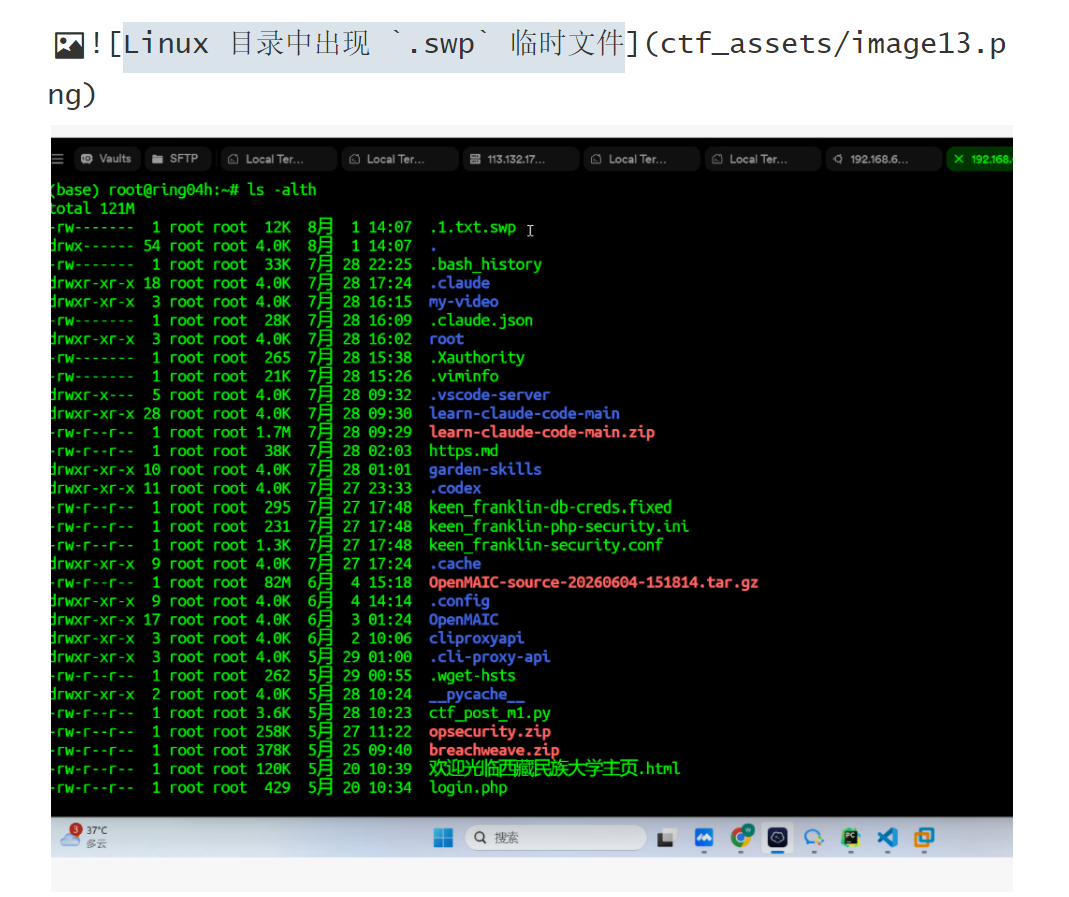This screenshot has height=897, width=1069.
Task: Click the .vscode-server directory name
Action: pyautogui.click(x=490, y=395)
